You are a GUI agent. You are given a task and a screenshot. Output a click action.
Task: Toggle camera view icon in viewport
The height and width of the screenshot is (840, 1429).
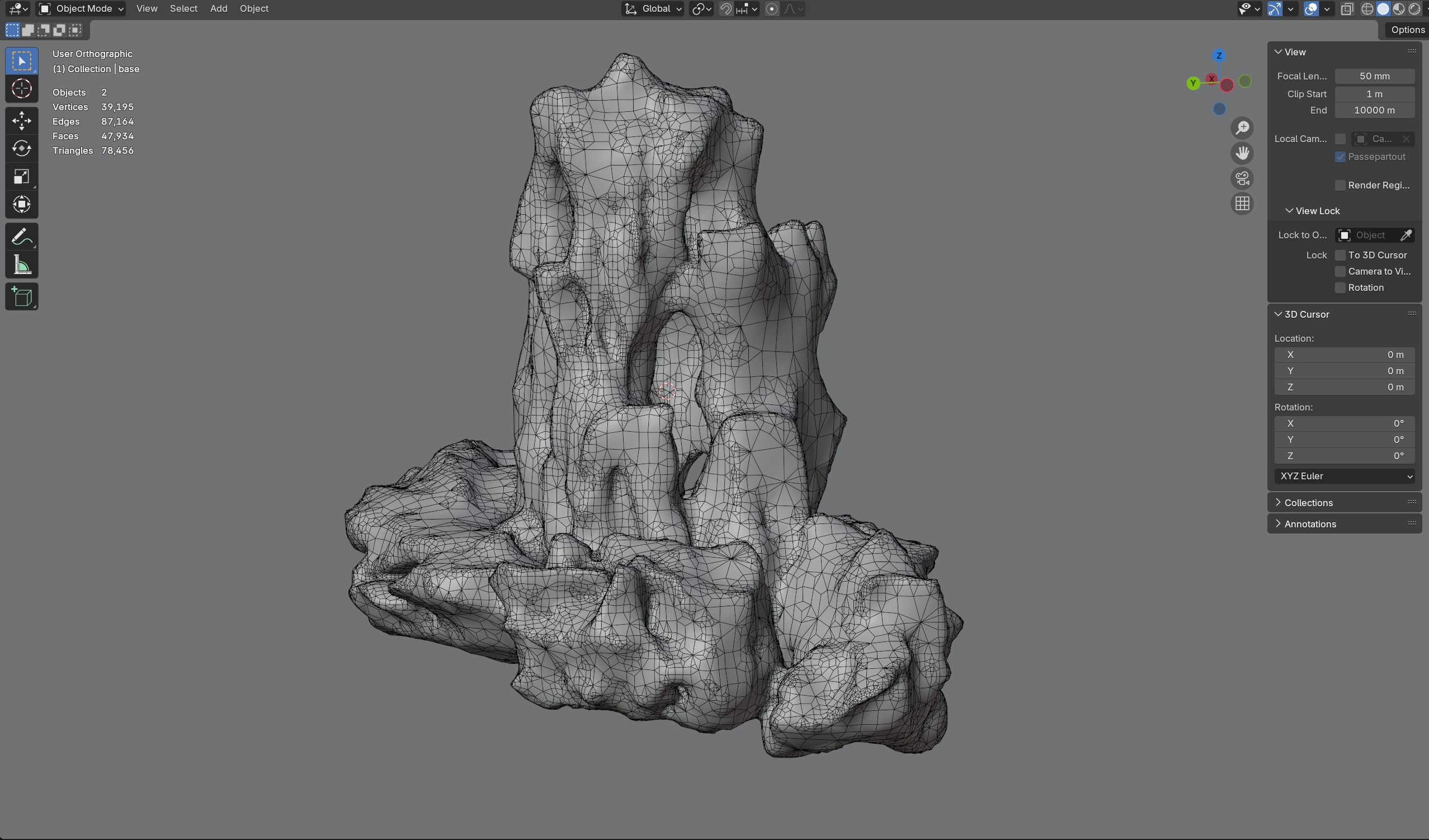(1242, 178)
